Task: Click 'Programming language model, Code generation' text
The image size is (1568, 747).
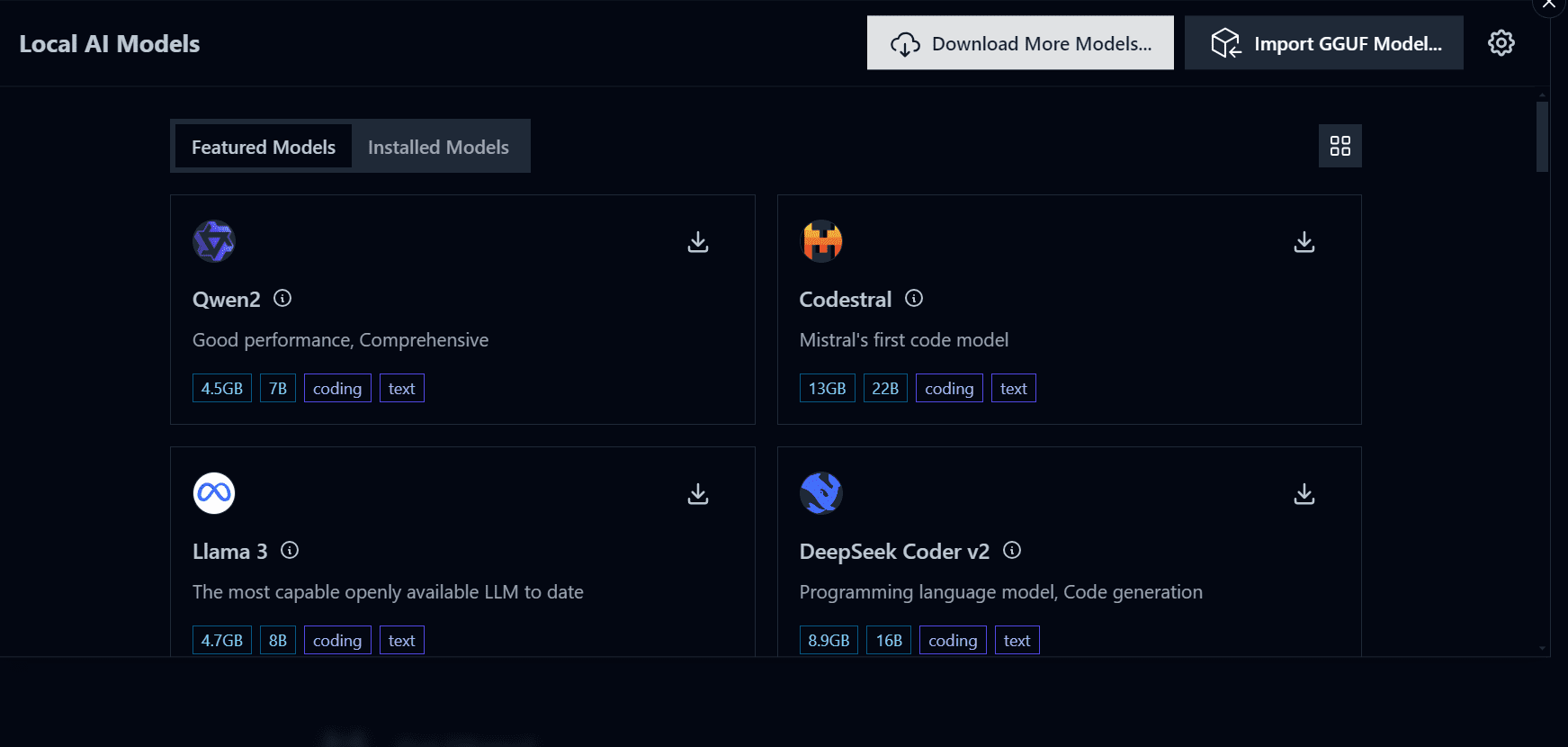Action: click(x=1001, y=592)
